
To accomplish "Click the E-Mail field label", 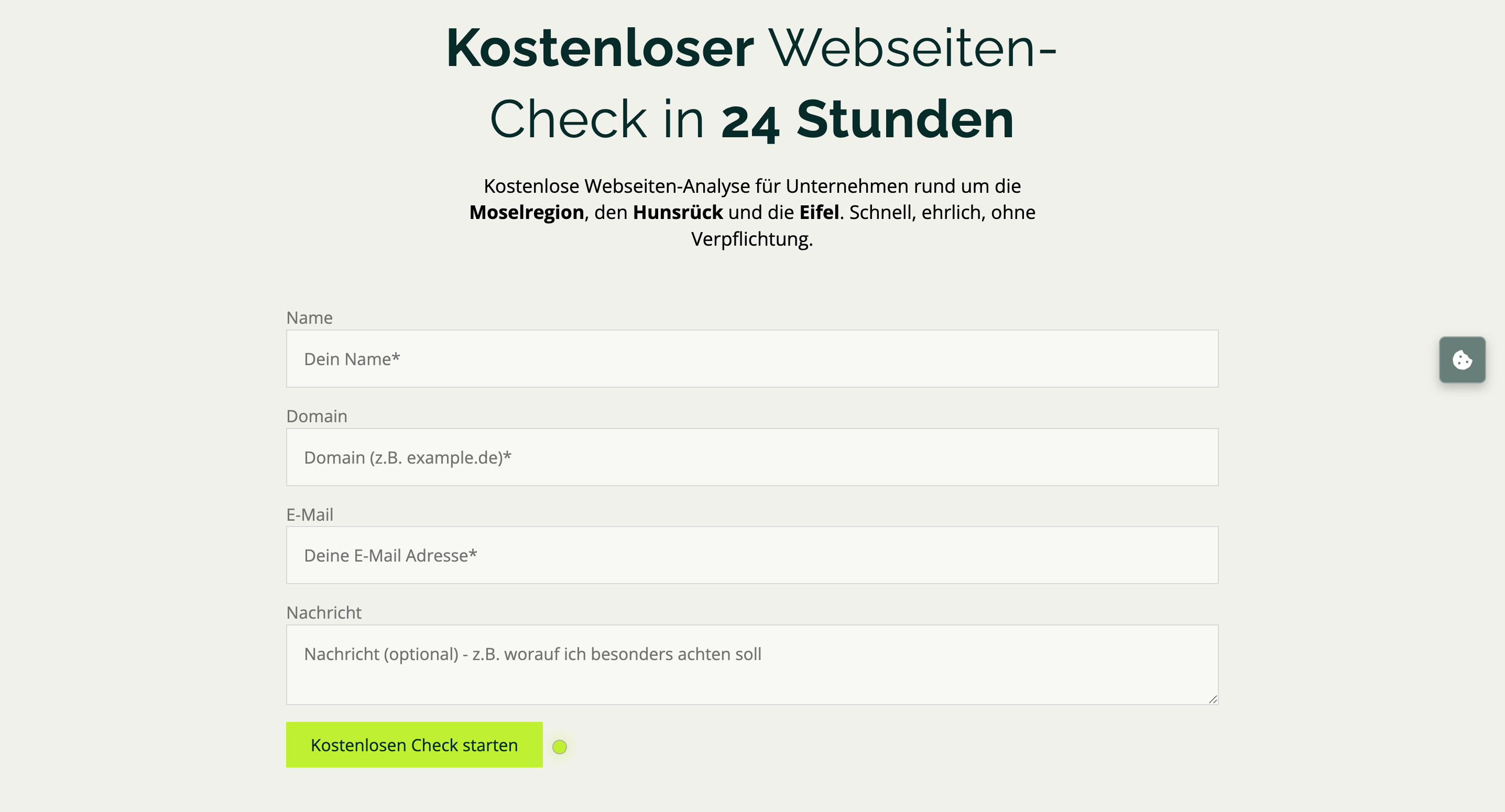I will coord(309,514).
